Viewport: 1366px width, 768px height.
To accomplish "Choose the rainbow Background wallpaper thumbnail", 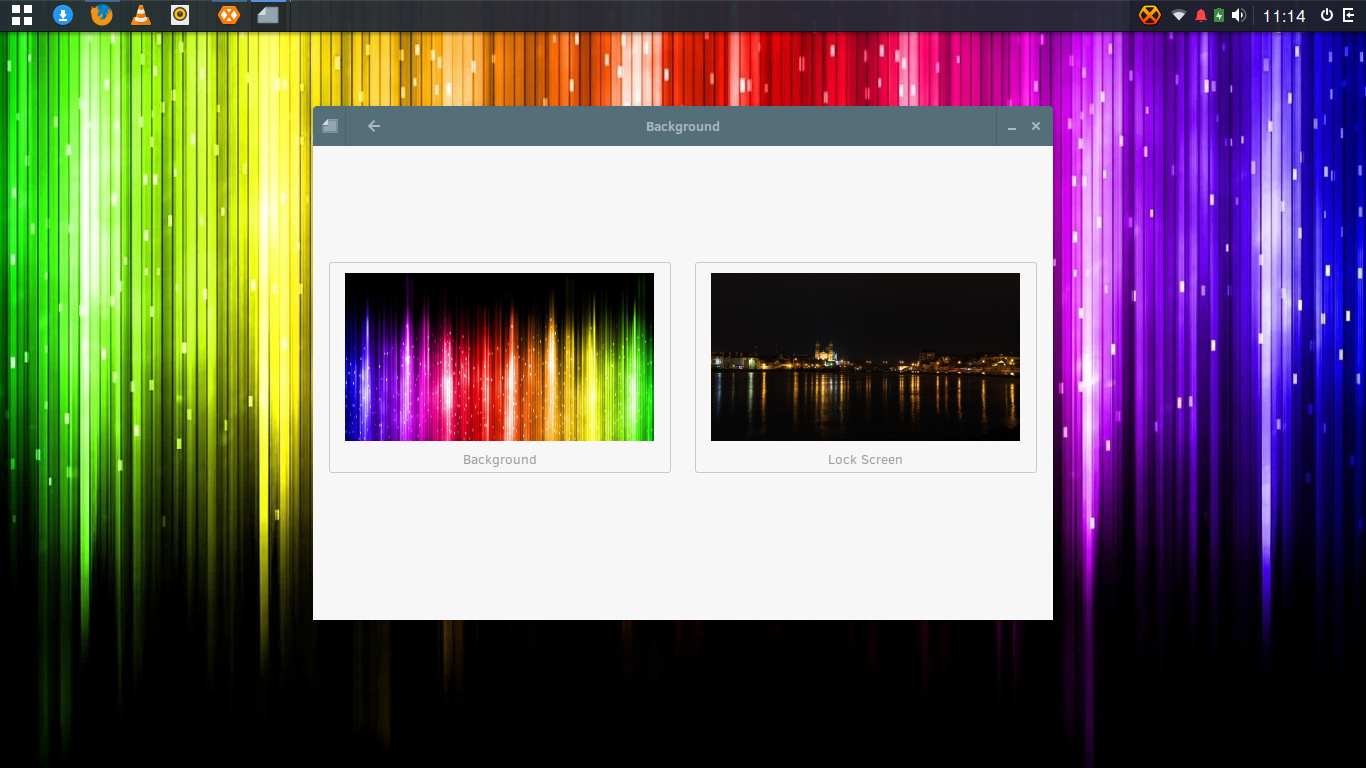I will [x=499, y=357].
